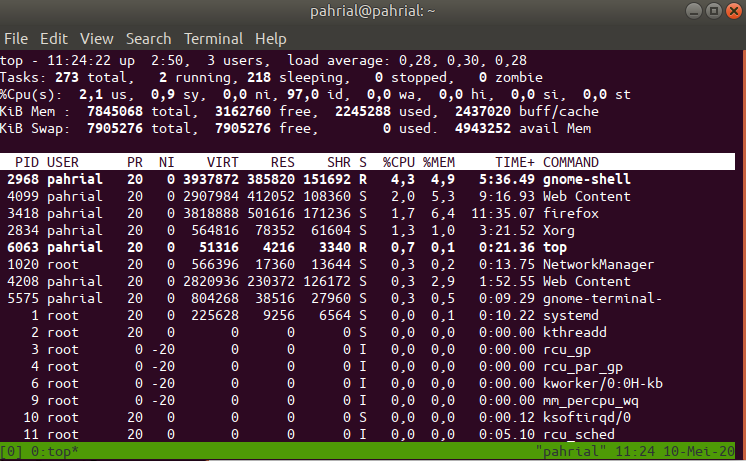Image resolution: width=746 pixels, height=461 pixels.
Task: Click the 7845068 total memory value
Action: coord(115,111)
